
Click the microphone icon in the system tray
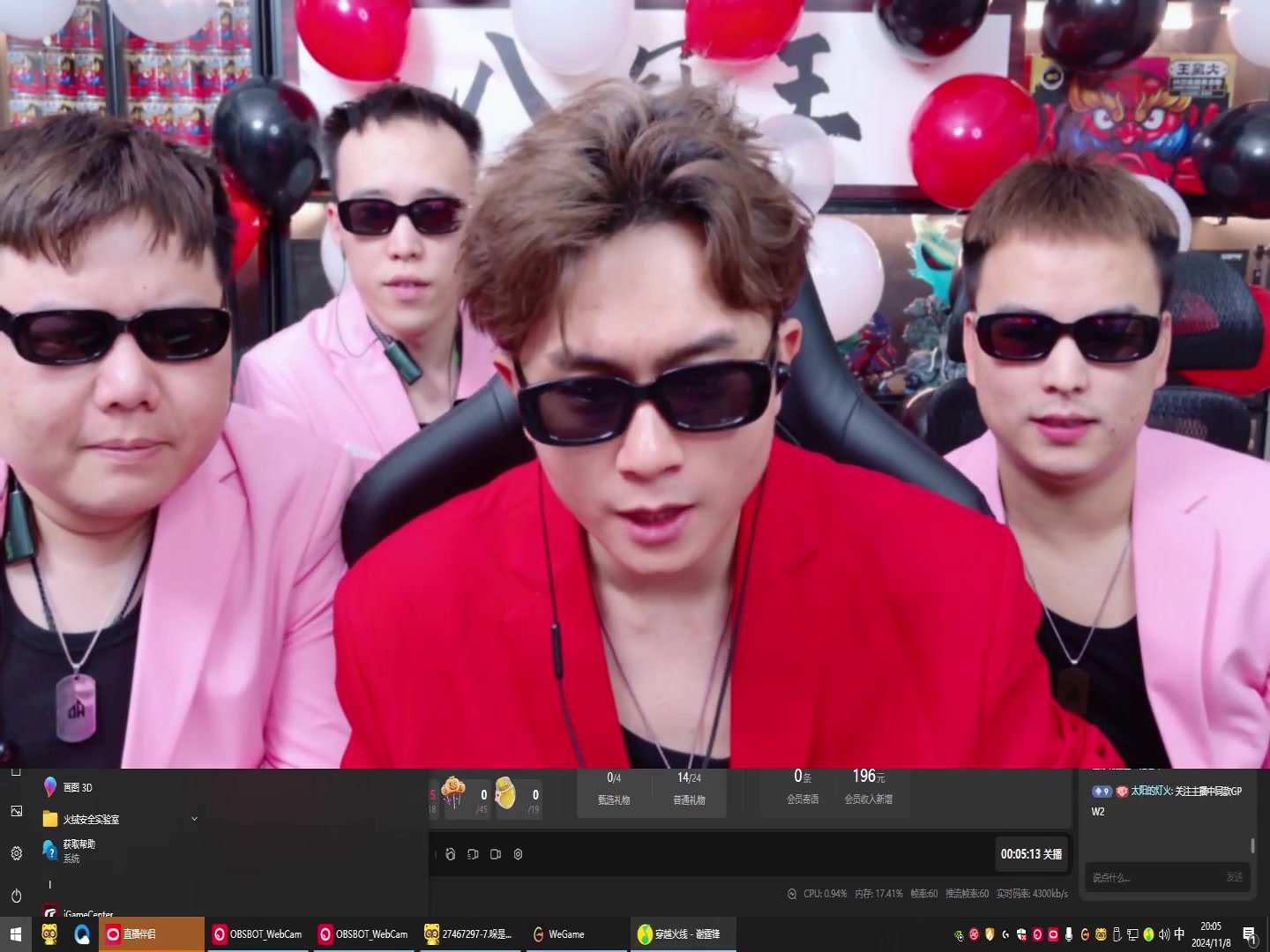[x=1069, y=934]
